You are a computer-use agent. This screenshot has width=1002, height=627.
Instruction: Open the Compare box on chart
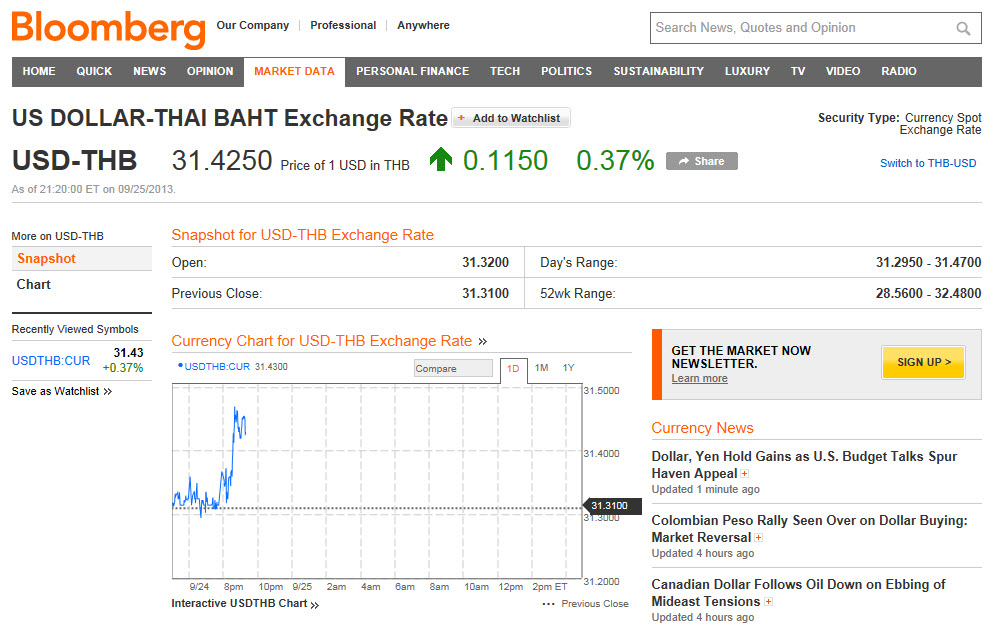[x=453, y=368]
